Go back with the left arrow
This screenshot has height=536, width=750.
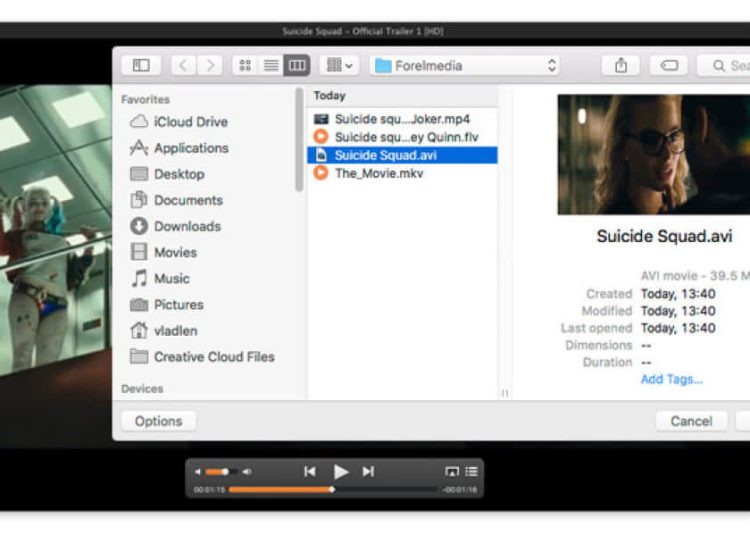[x=183, y=65]
